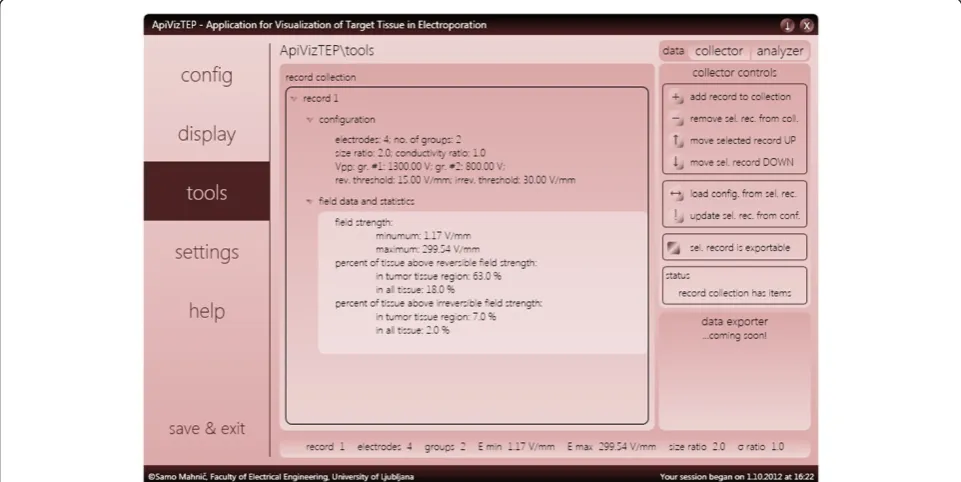
Task: Click 'in tumor tissue region: 63.0 %'
Action: click(438, 277)
